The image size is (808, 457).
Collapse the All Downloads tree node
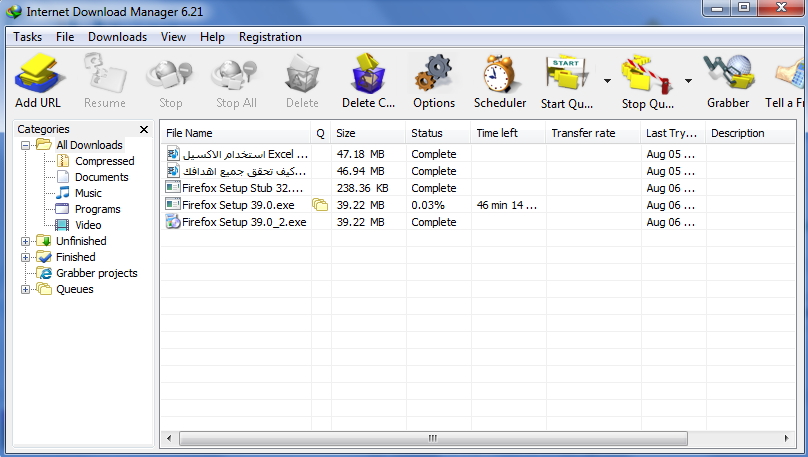pos(25,145)
